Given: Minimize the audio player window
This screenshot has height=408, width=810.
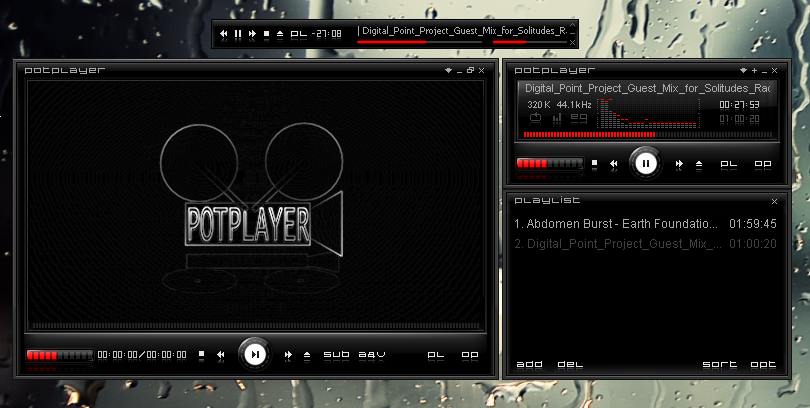Looking at the screenshot, I should (765, 71).
